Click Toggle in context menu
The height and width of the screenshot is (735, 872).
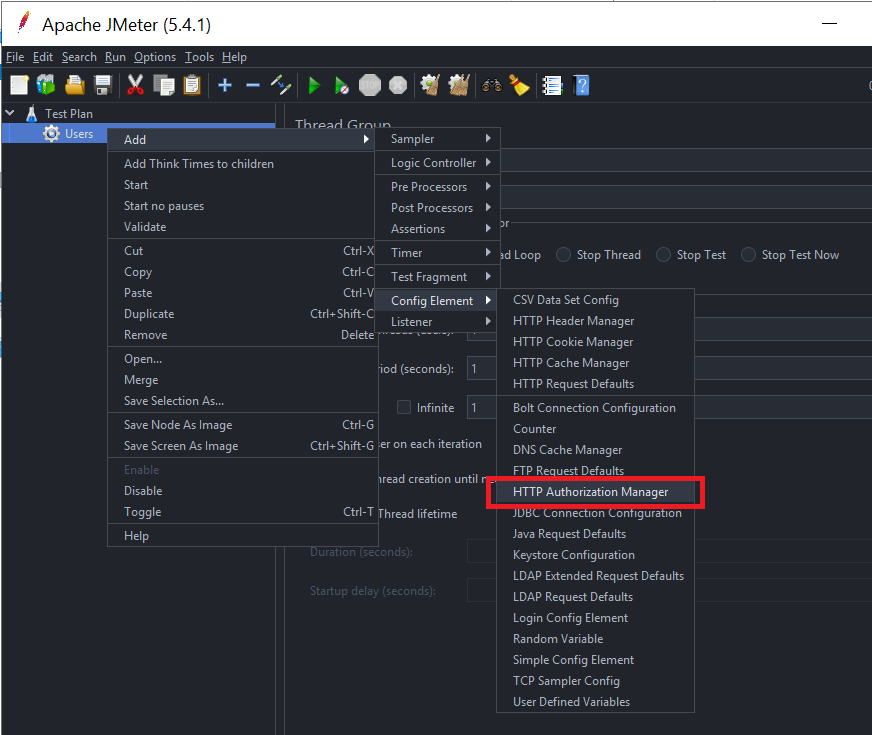pos(242,511)
